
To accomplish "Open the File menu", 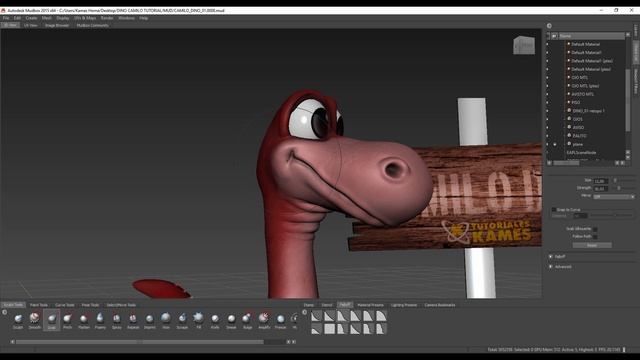I will (x=6, y=18).
